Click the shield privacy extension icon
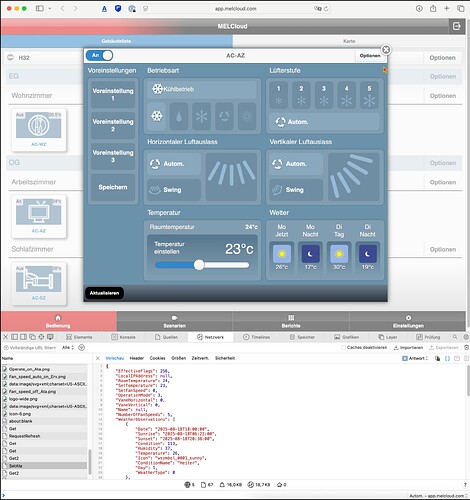Image resolution: width=470 pixels, height=500 pixels. point(118,8)
